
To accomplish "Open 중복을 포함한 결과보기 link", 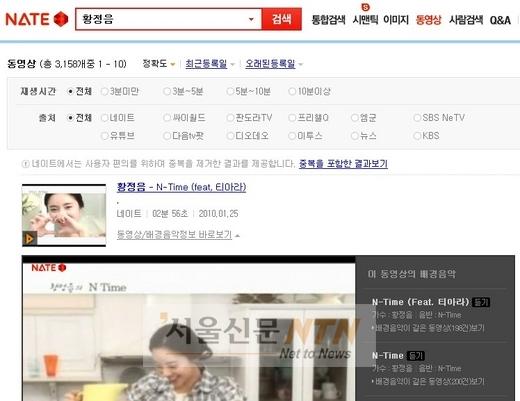I will coord(343,164).
